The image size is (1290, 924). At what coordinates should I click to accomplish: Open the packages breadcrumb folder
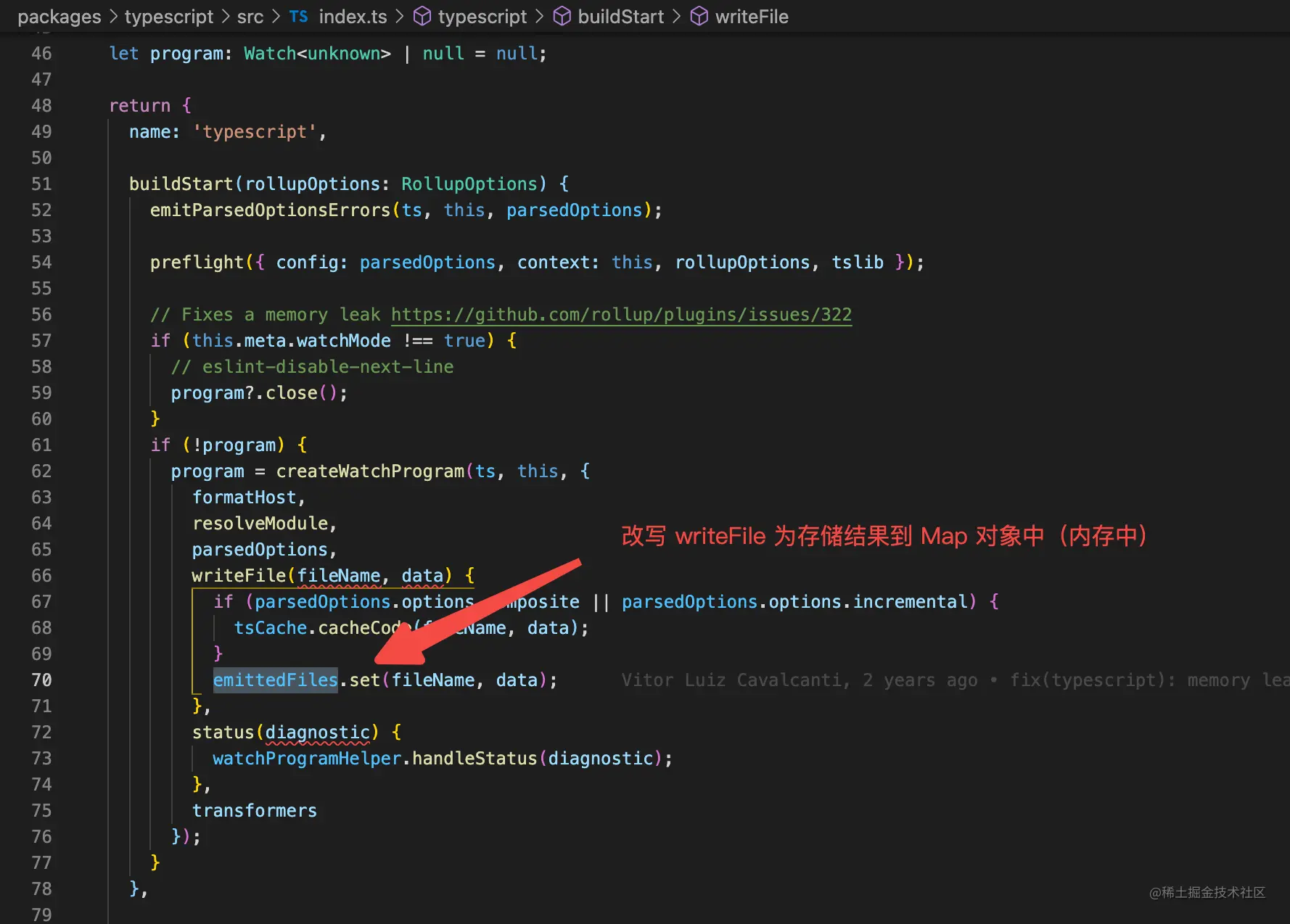point(59,17)
